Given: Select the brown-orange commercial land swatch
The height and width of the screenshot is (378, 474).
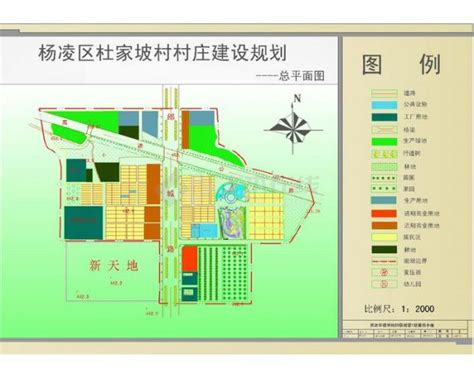Looking at the screenshot, I should coord(384,225).
